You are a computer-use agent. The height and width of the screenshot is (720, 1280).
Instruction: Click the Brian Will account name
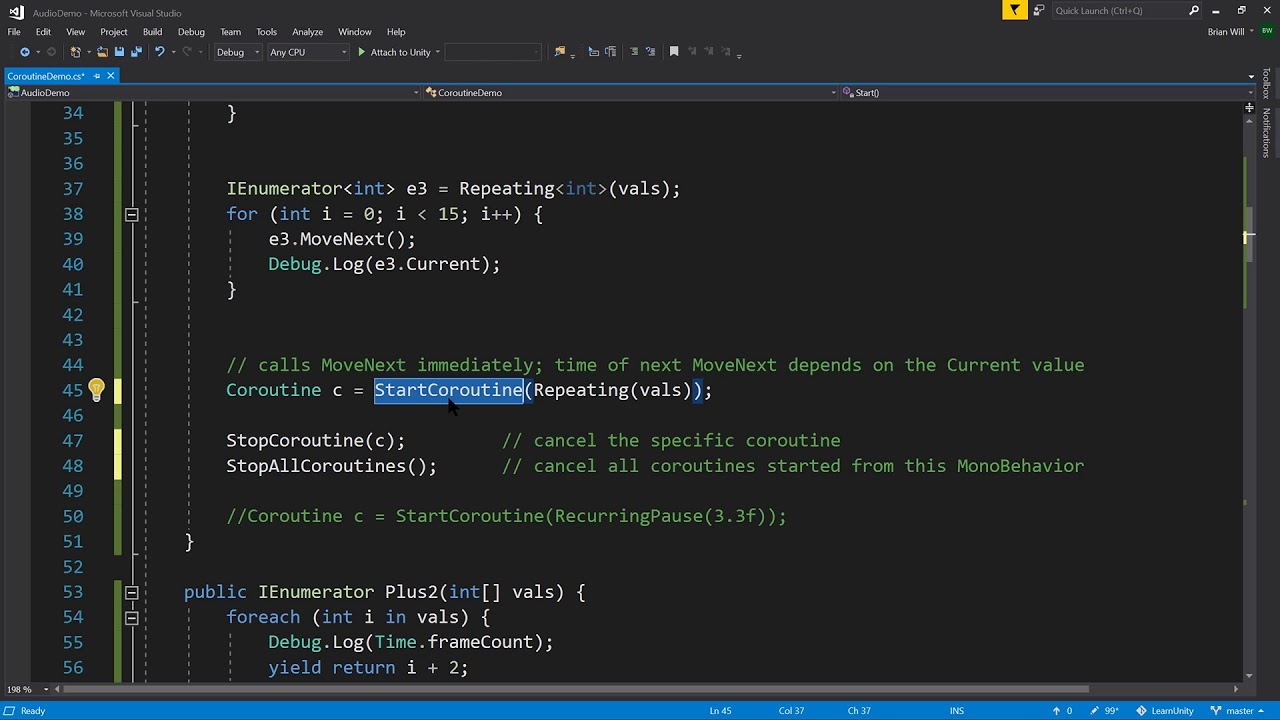click(1226, 32)
